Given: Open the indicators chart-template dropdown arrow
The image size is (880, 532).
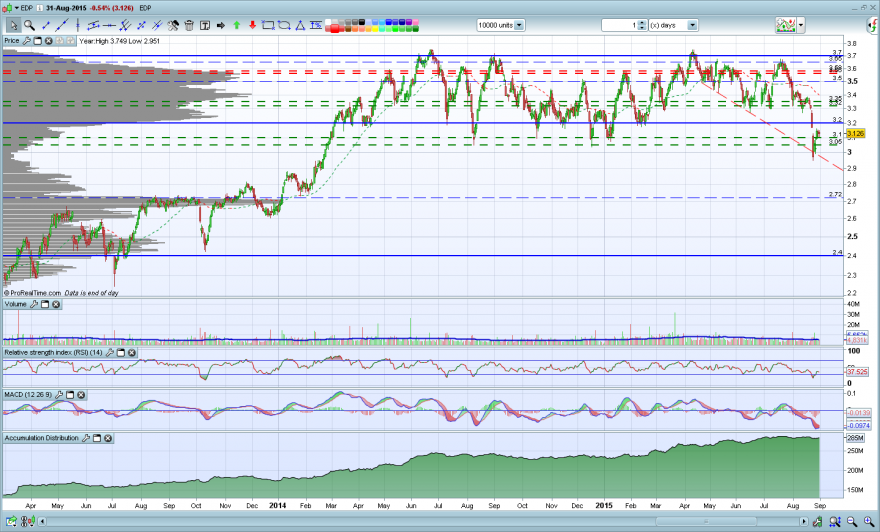Looking at the screenshot, I should click(x=801, y=25).
